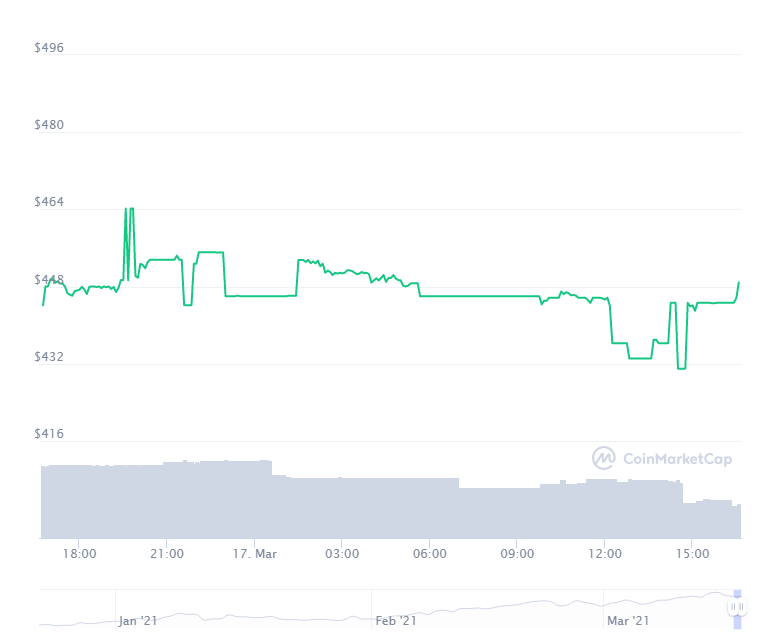Click the 21:00 time axis label
This screenshot has height=641, width=759.
[167, 554]
